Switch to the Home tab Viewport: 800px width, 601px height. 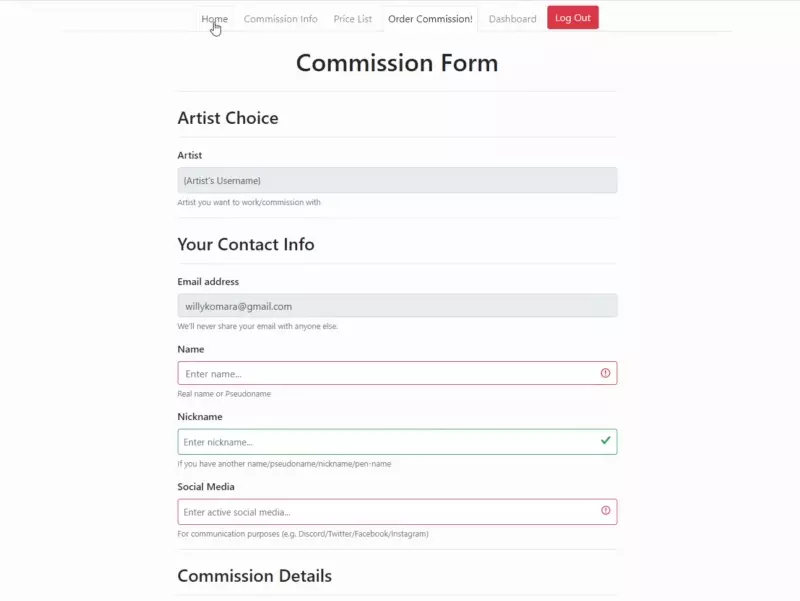(214, 18)
